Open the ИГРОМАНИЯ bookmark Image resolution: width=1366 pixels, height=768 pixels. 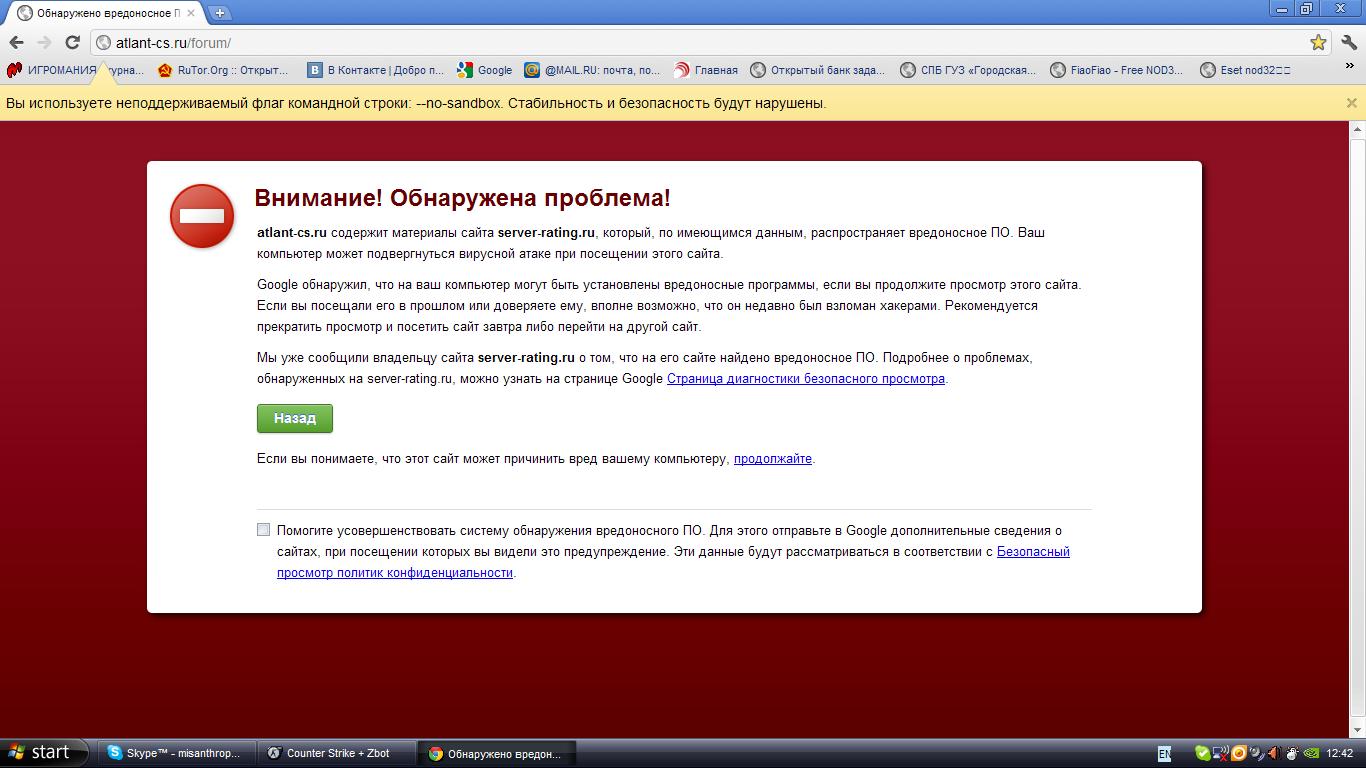[76, 70]
